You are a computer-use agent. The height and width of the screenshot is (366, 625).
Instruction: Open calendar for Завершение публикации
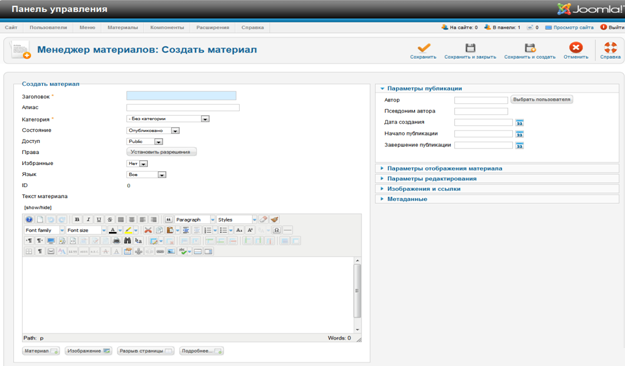click(519, 146)
